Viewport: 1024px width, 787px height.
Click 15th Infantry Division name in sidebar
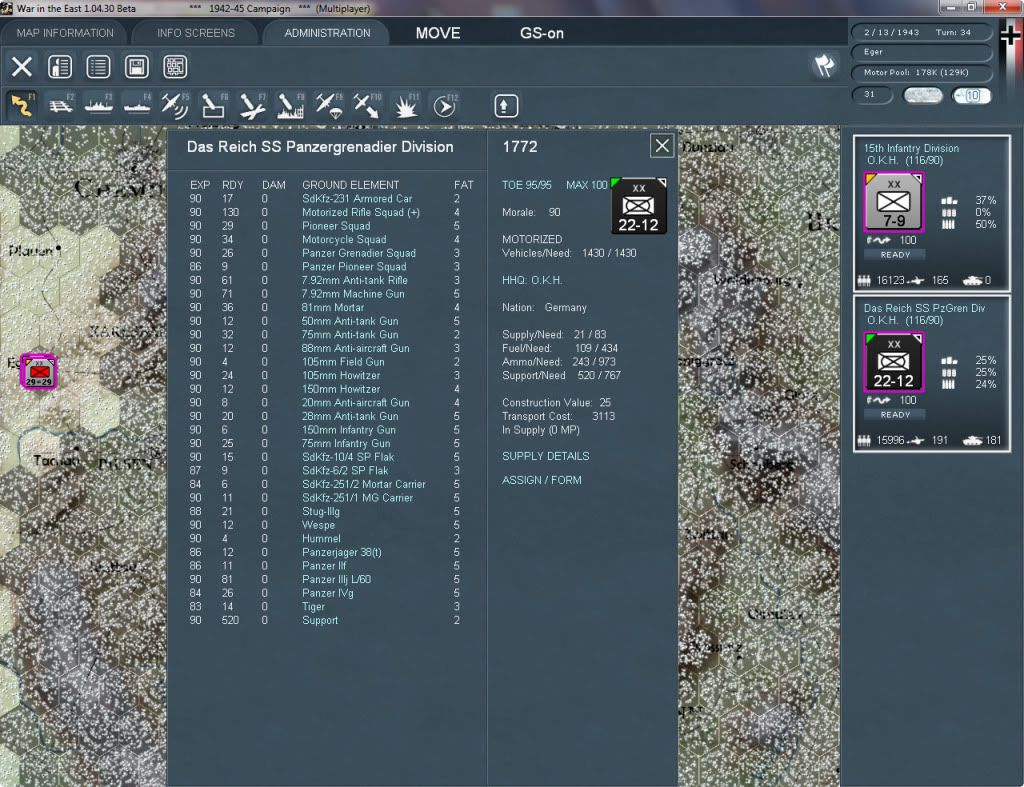(911, 148)
